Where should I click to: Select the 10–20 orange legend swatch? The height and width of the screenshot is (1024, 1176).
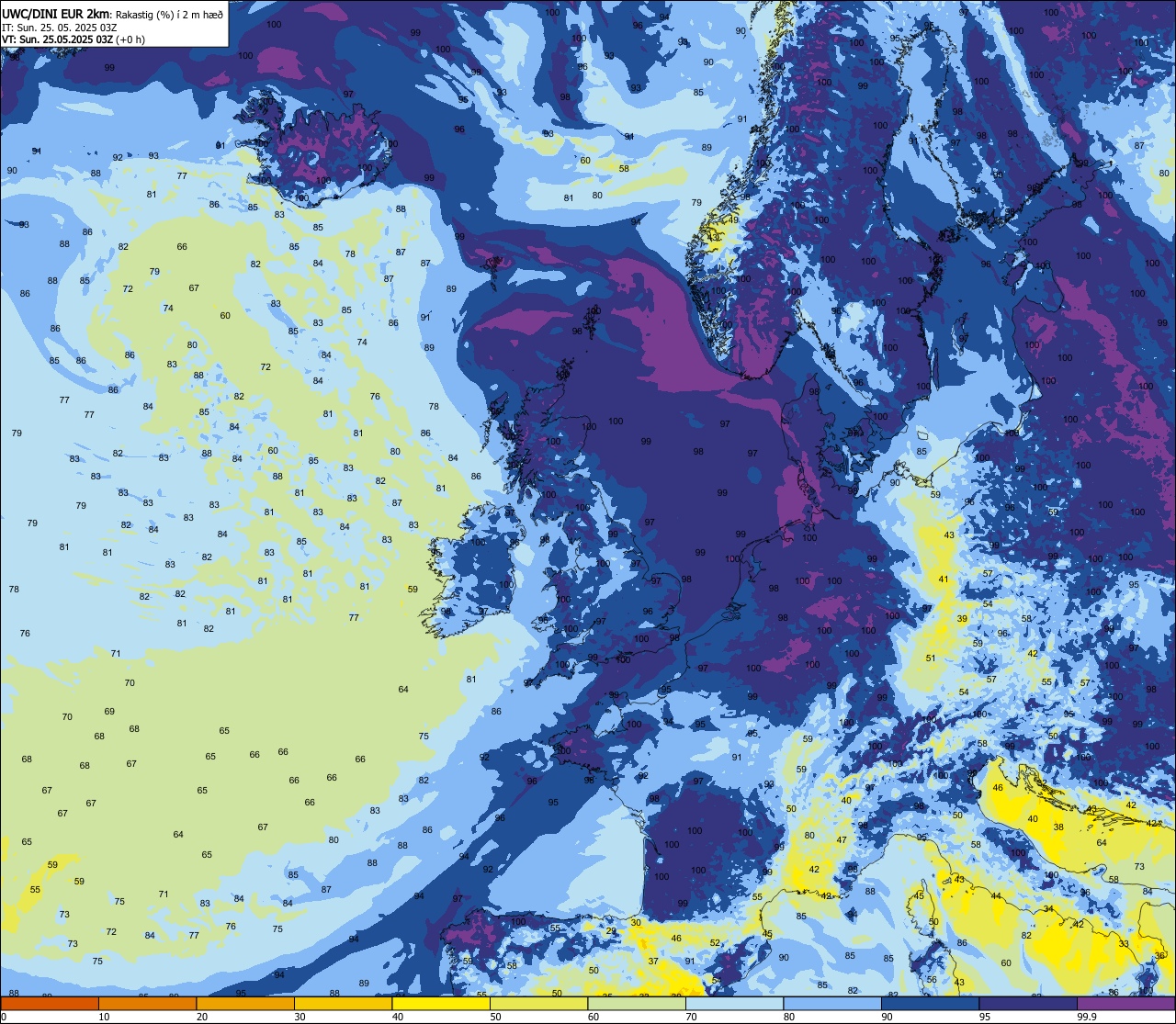[x=147, y=1003]
